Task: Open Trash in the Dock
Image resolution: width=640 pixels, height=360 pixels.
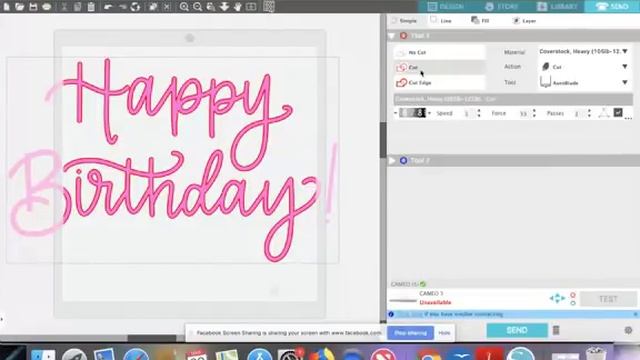Action: (x=596, y=353)
